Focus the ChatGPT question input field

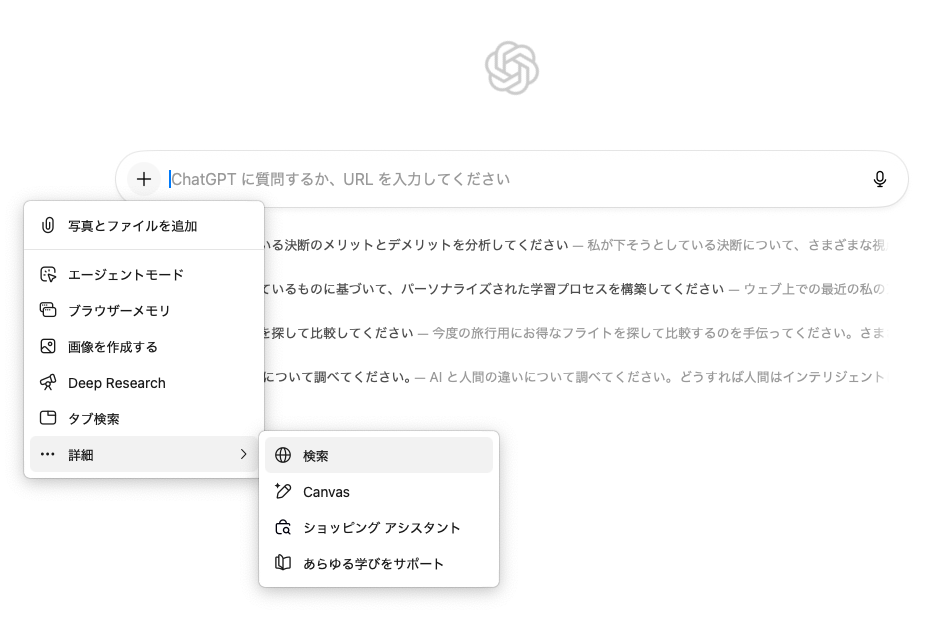pos(500,179)
